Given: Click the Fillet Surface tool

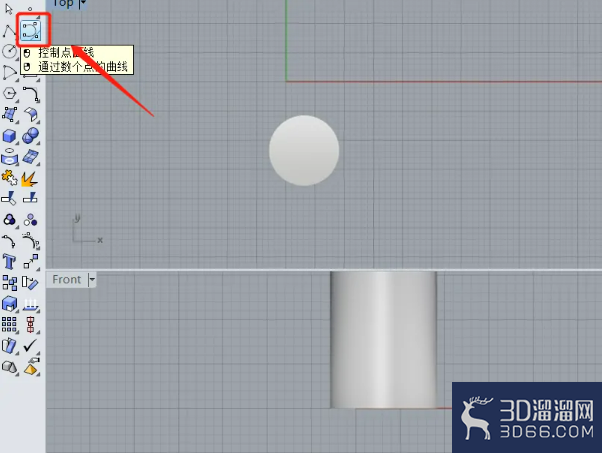Looking at the screenshot, I should tap(31, 114).
